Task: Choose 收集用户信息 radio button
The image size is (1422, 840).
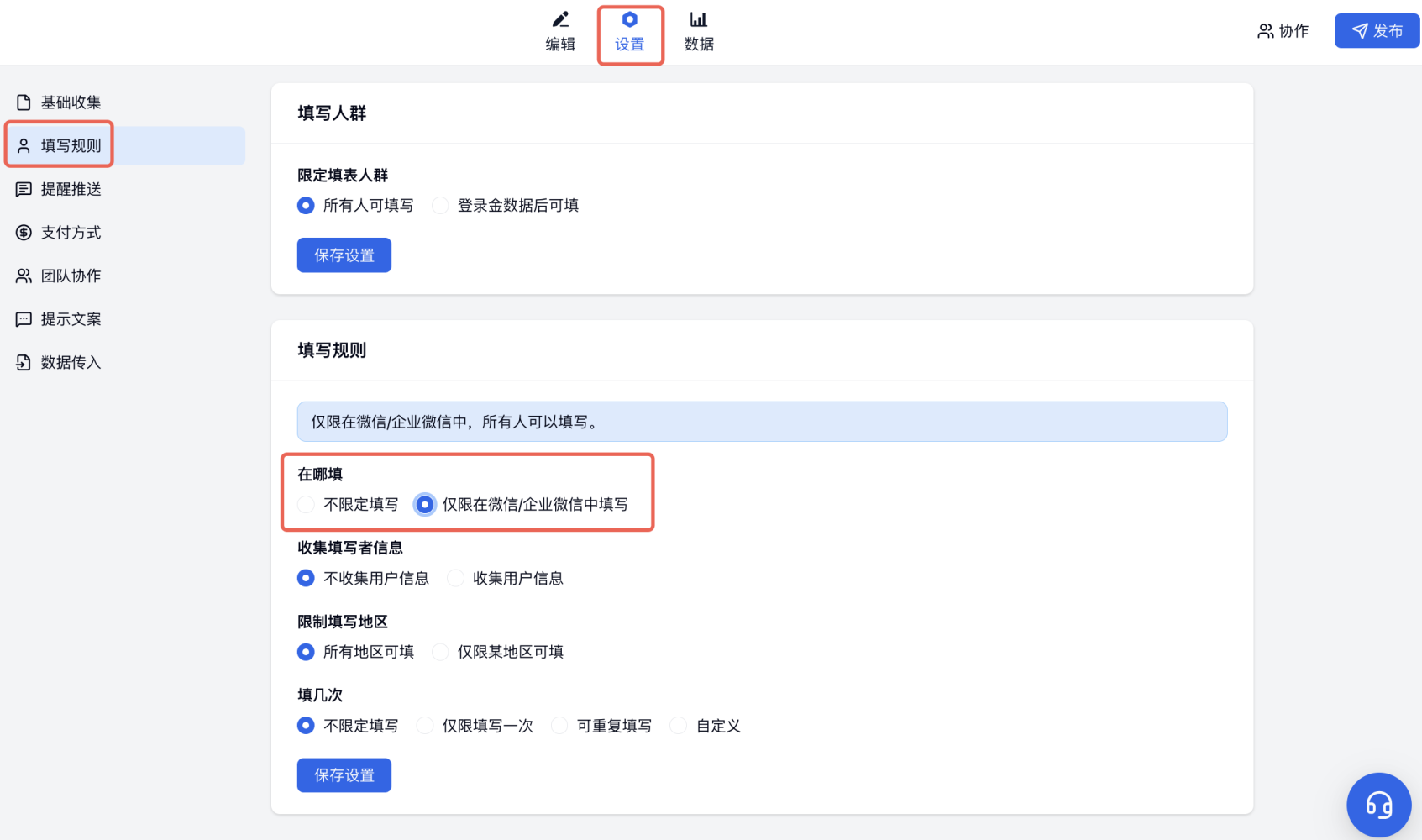Action: tap(455, 578)
